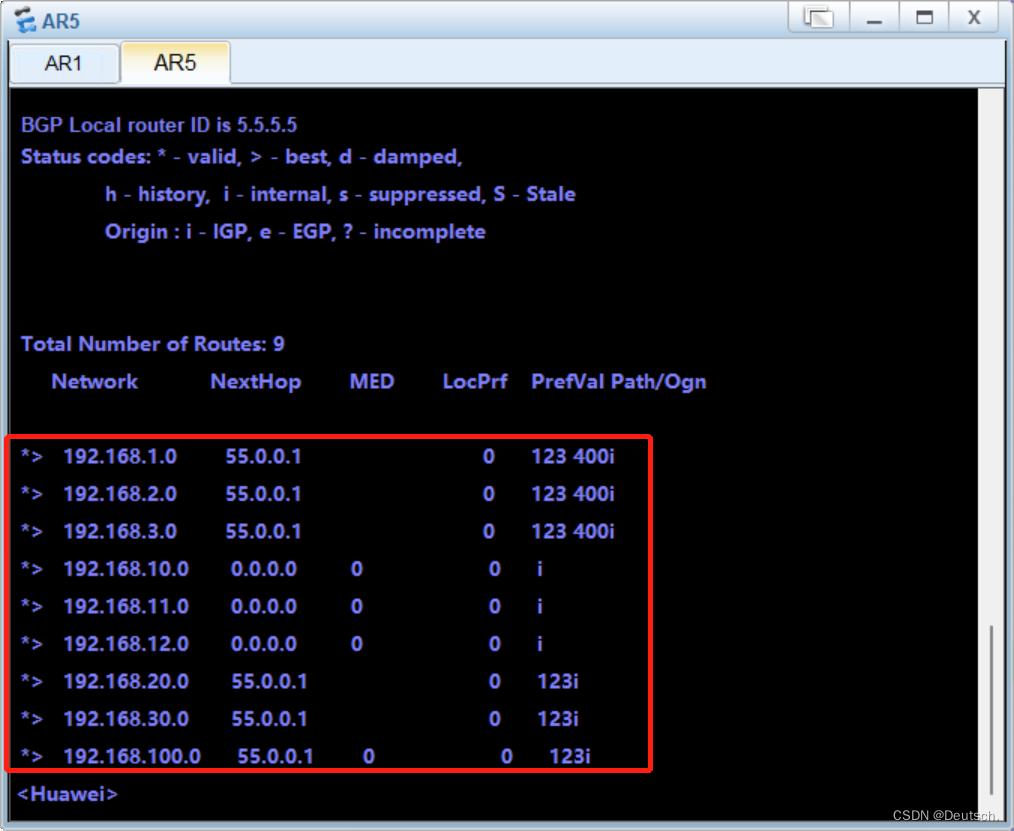Click the Status codes legend line
This screenshot has height=831, width=1014.
pyautogui.click(x=242, y=157)
